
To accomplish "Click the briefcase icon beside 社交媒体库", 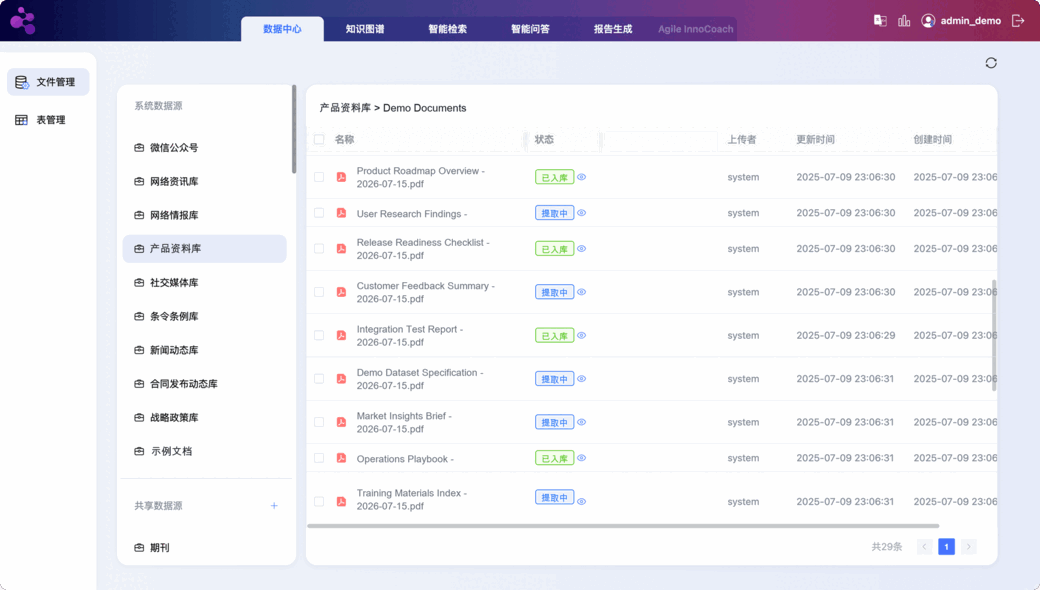I will tap(139, 282).
